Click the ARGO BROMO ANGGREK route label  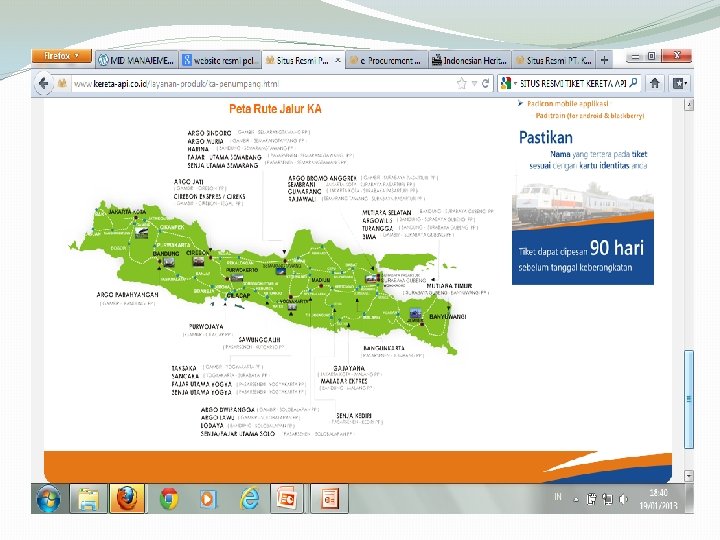(x=322, y=178)
